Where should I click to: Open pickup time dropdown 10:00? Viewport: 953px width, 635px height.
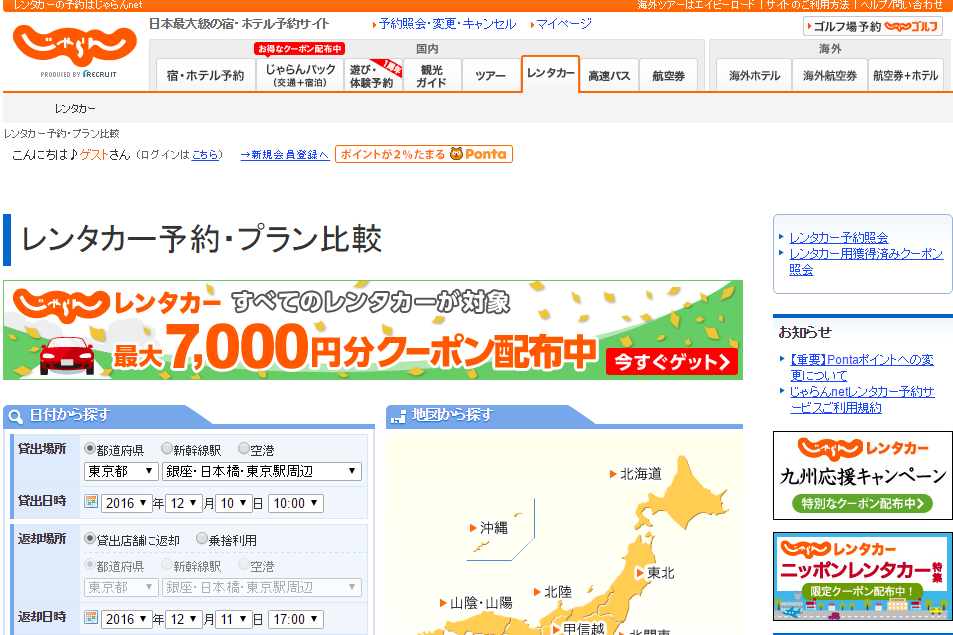point(296,503)
